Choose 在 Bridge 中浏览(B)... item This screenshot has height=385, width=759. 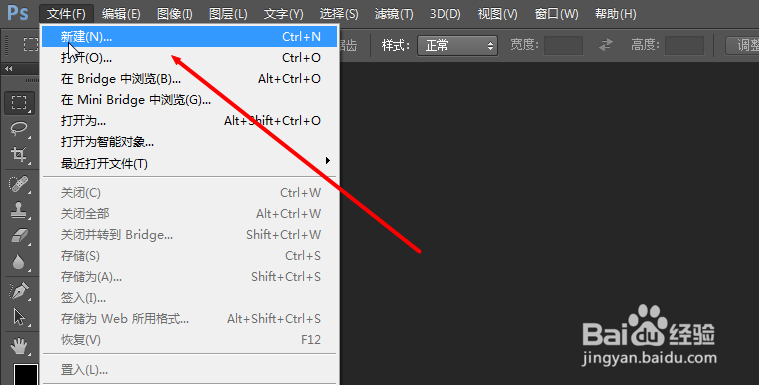point(189,78)
